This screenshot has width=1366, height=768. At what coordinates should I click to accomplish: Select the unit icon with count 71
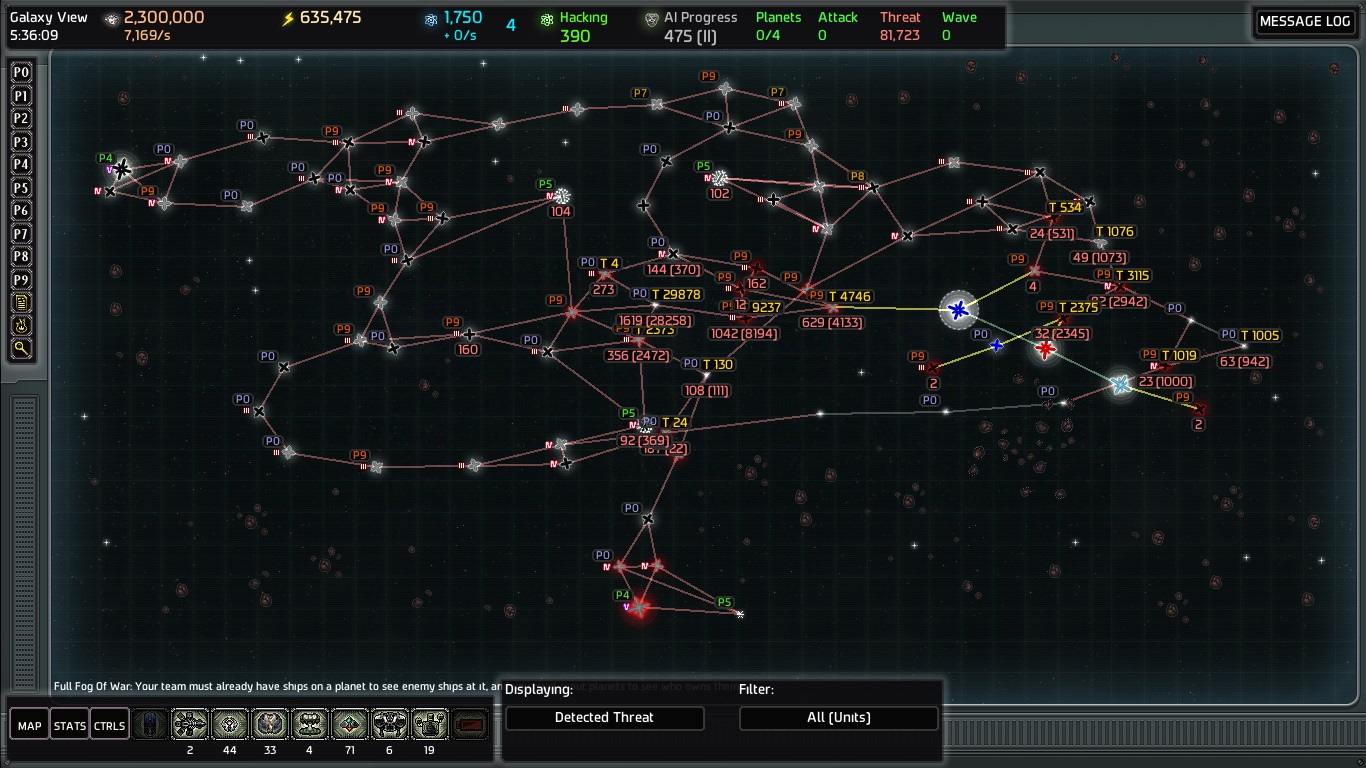[x=350, y=725]
